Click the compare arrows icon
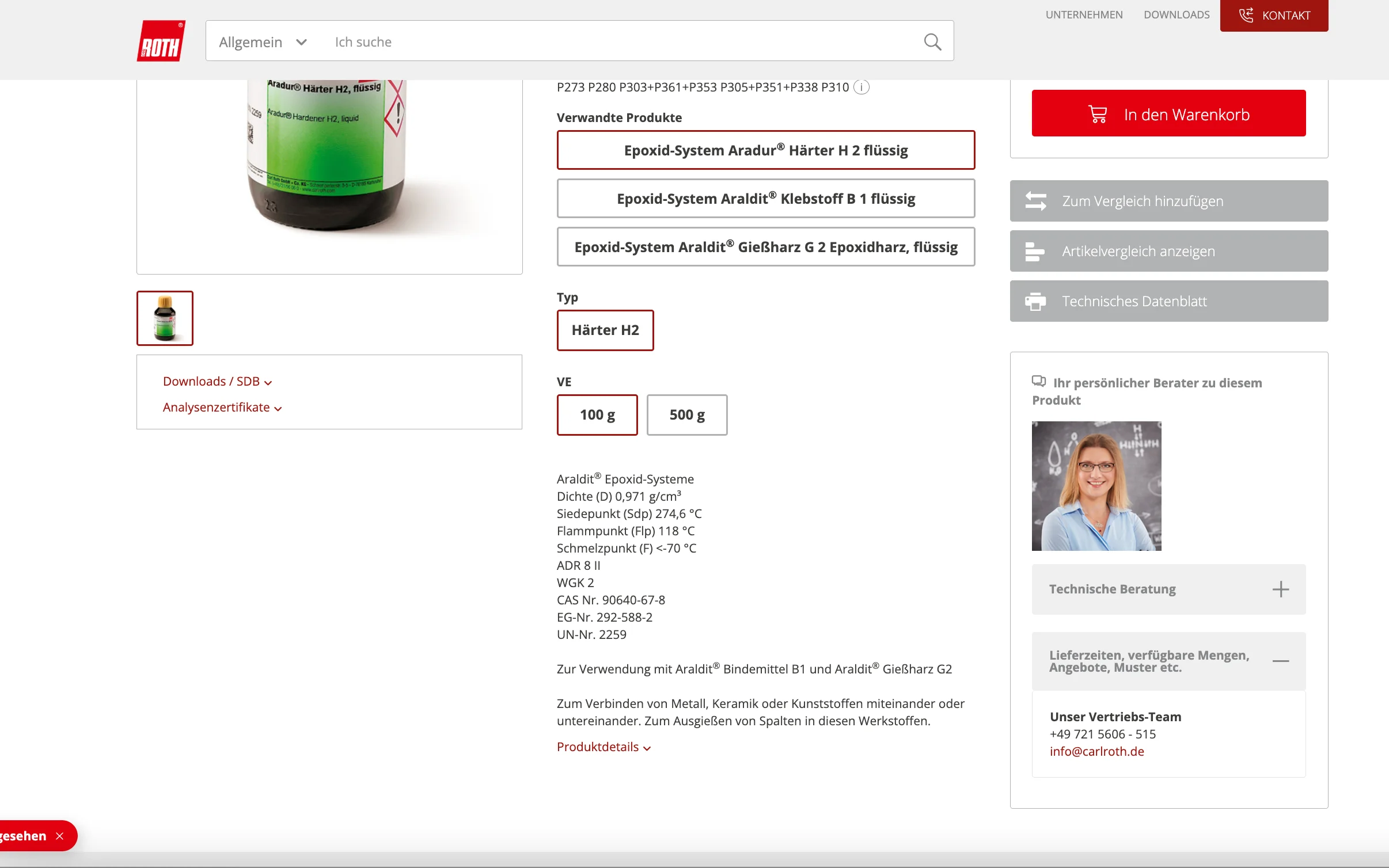Image resolution: width=1389 pixels, height=868 pixels. pos(1035,201)
